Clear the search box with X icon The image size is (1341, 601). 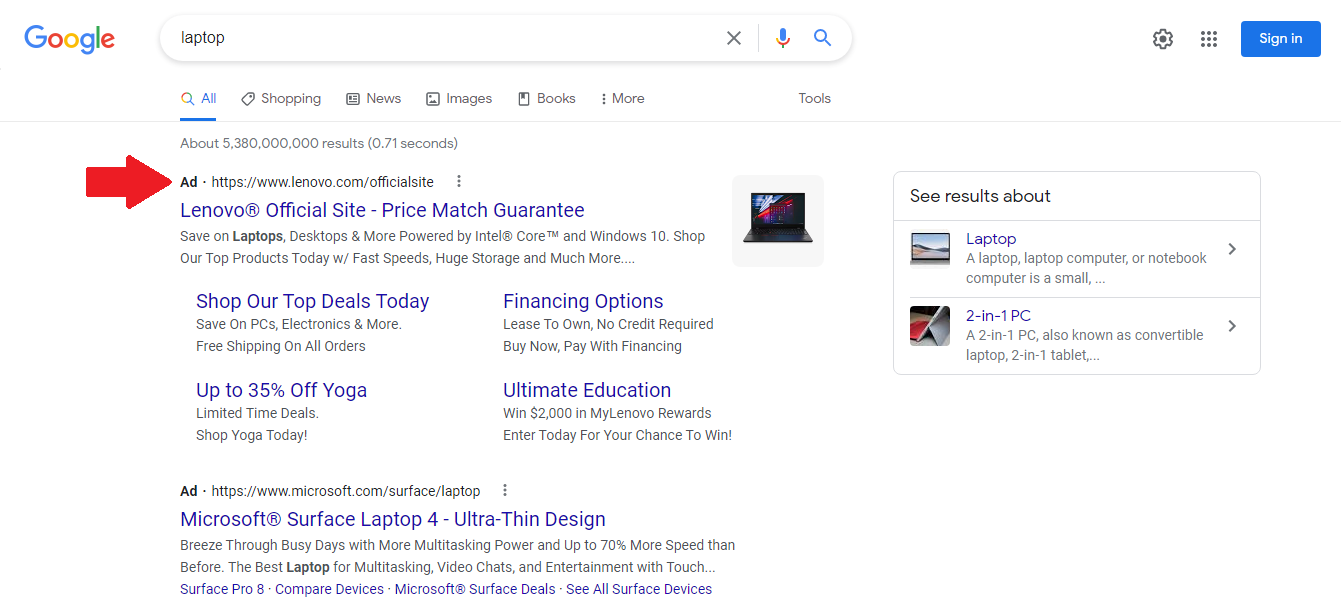click(734, 38)
